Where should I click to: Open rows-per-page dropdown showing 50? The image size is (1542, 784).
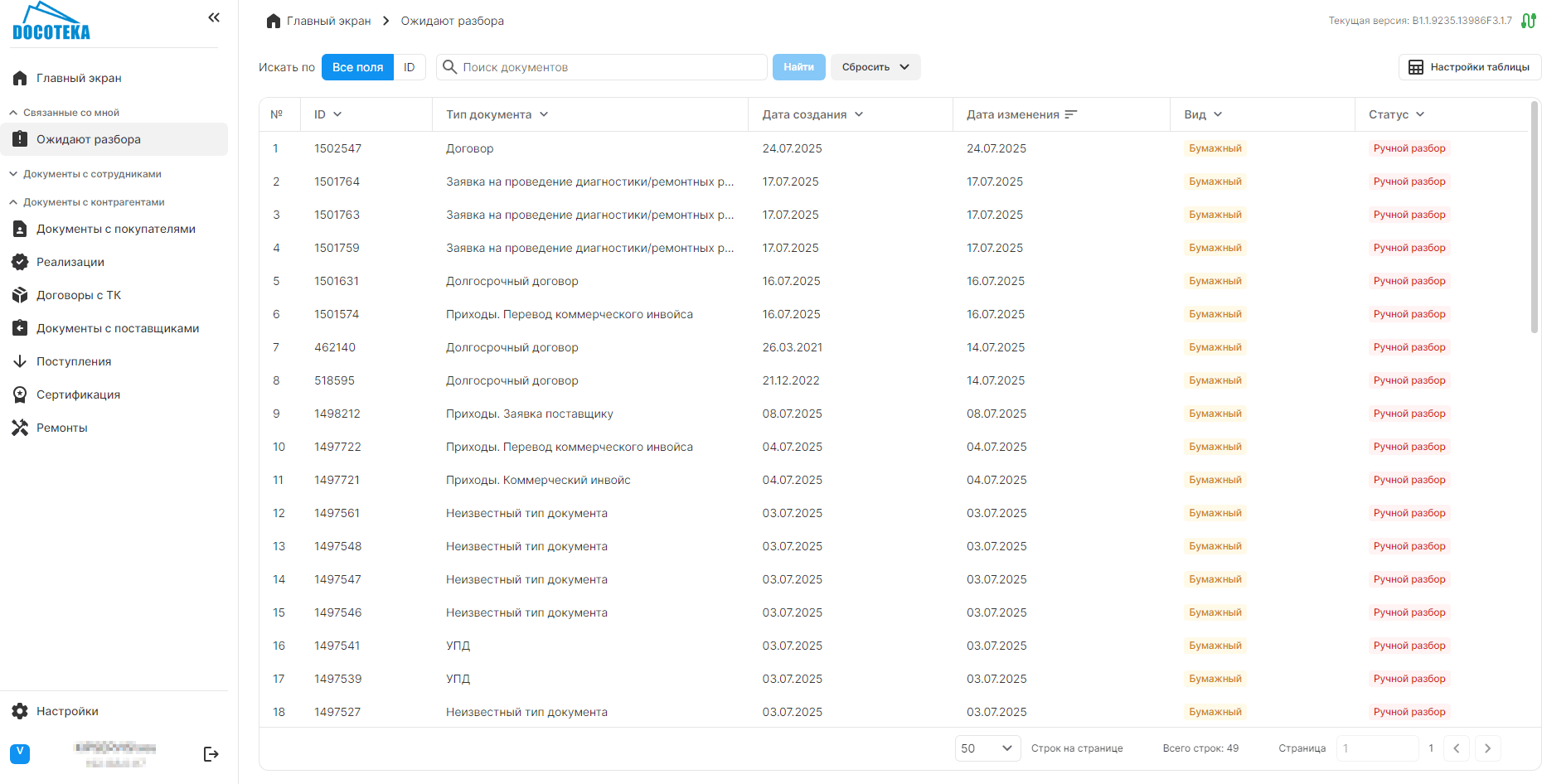987,748
